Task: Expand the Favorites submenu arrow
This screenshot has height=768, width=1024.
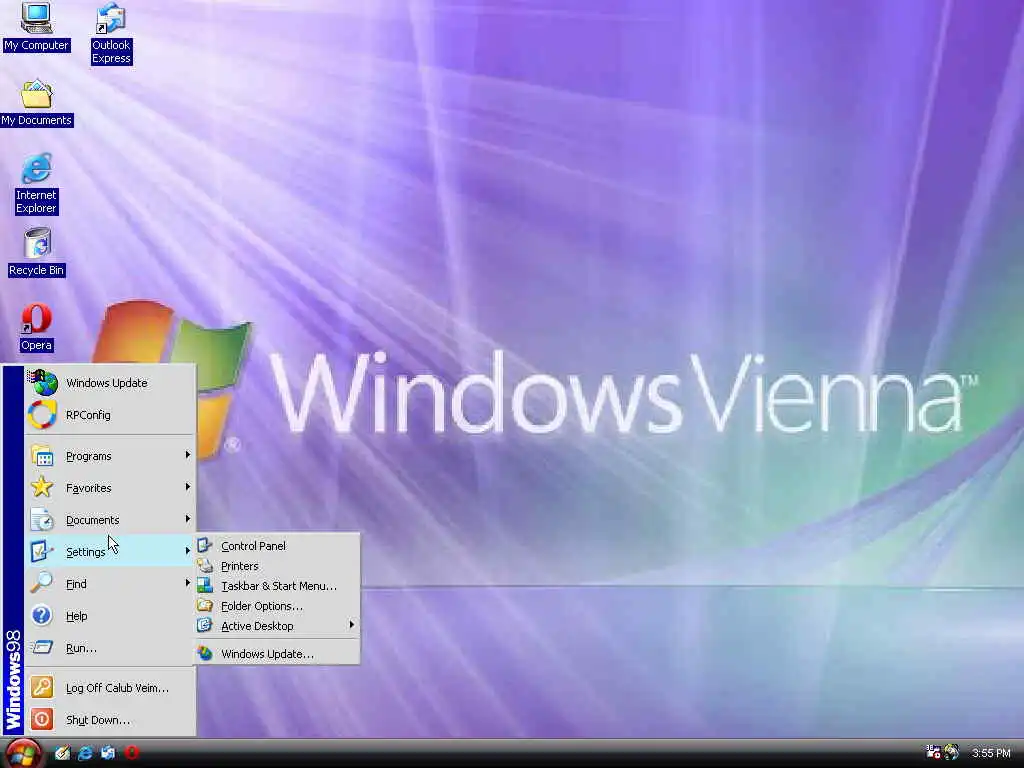Action: pos(187,487)
